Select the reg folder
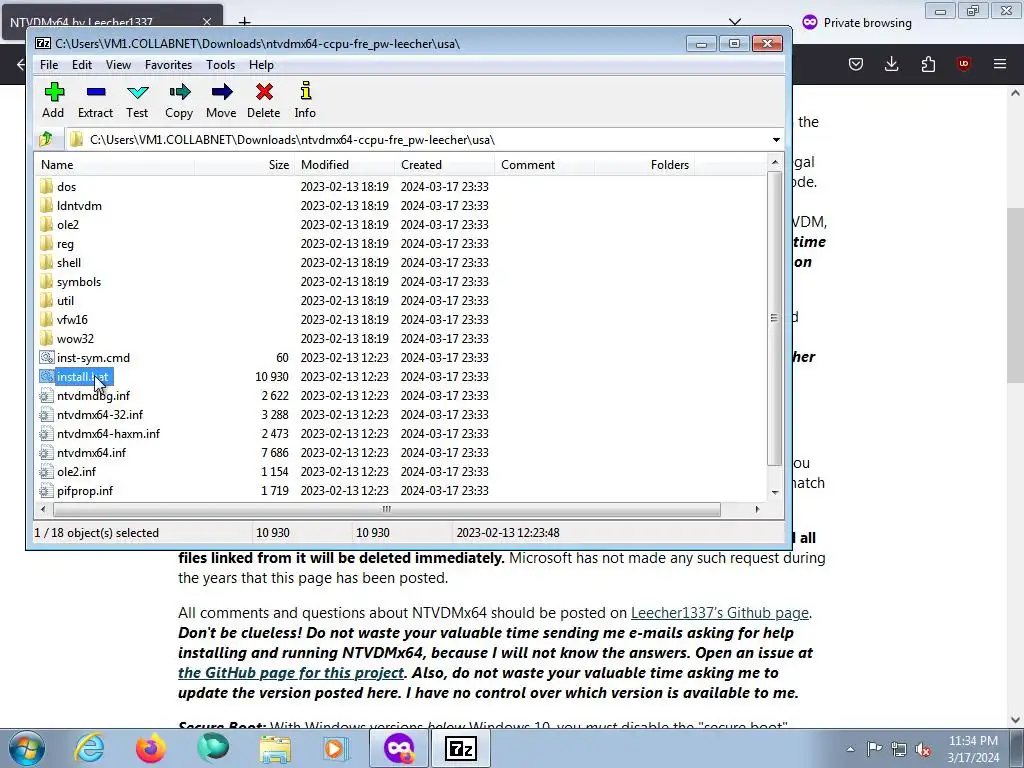Screen dimensions: 1024x768 [65, 244]
